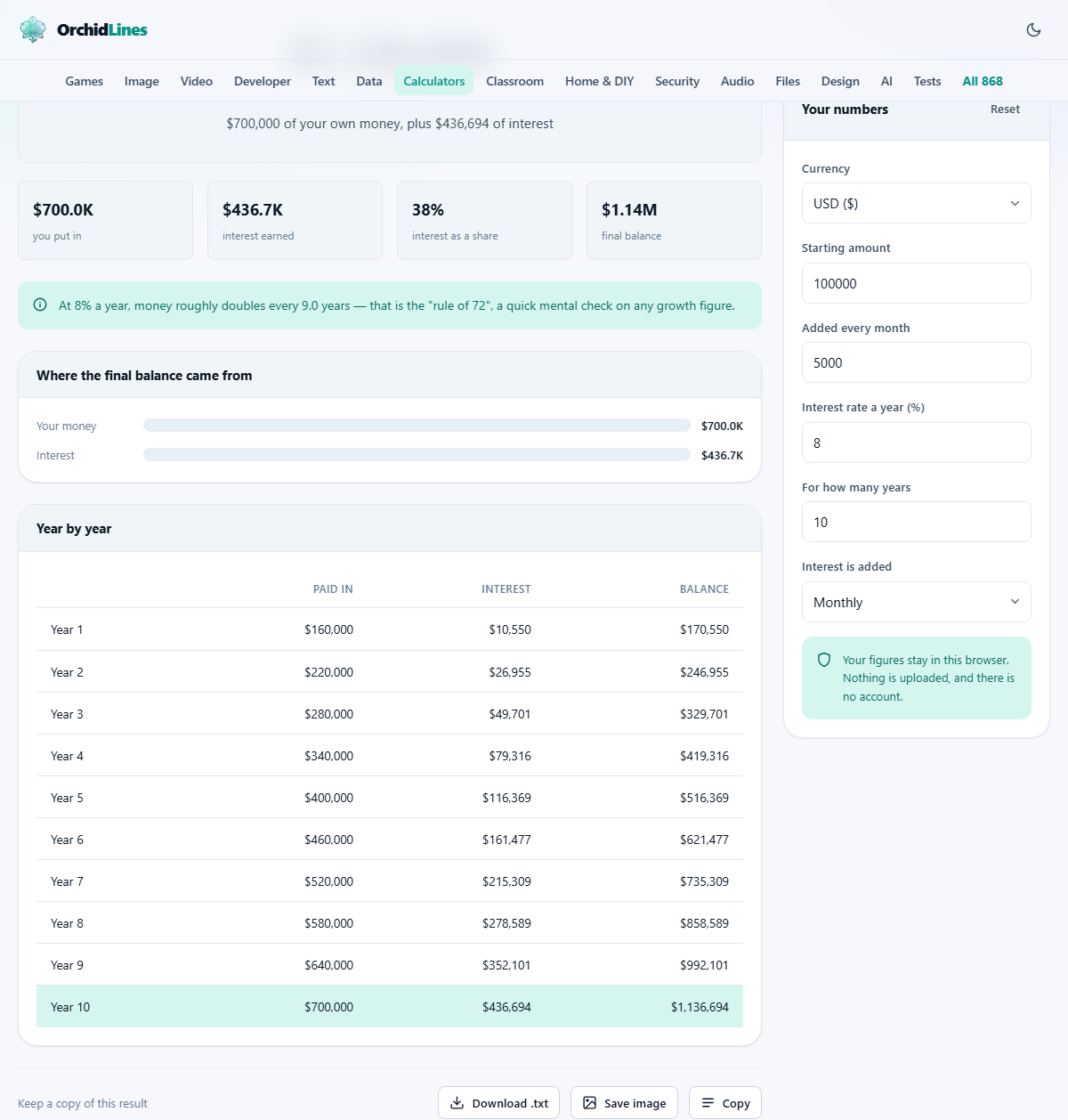The height and width of the screenshot is (1120, 1068).
Task: Click the $1.14M final balance card
Action: point(674,221)
